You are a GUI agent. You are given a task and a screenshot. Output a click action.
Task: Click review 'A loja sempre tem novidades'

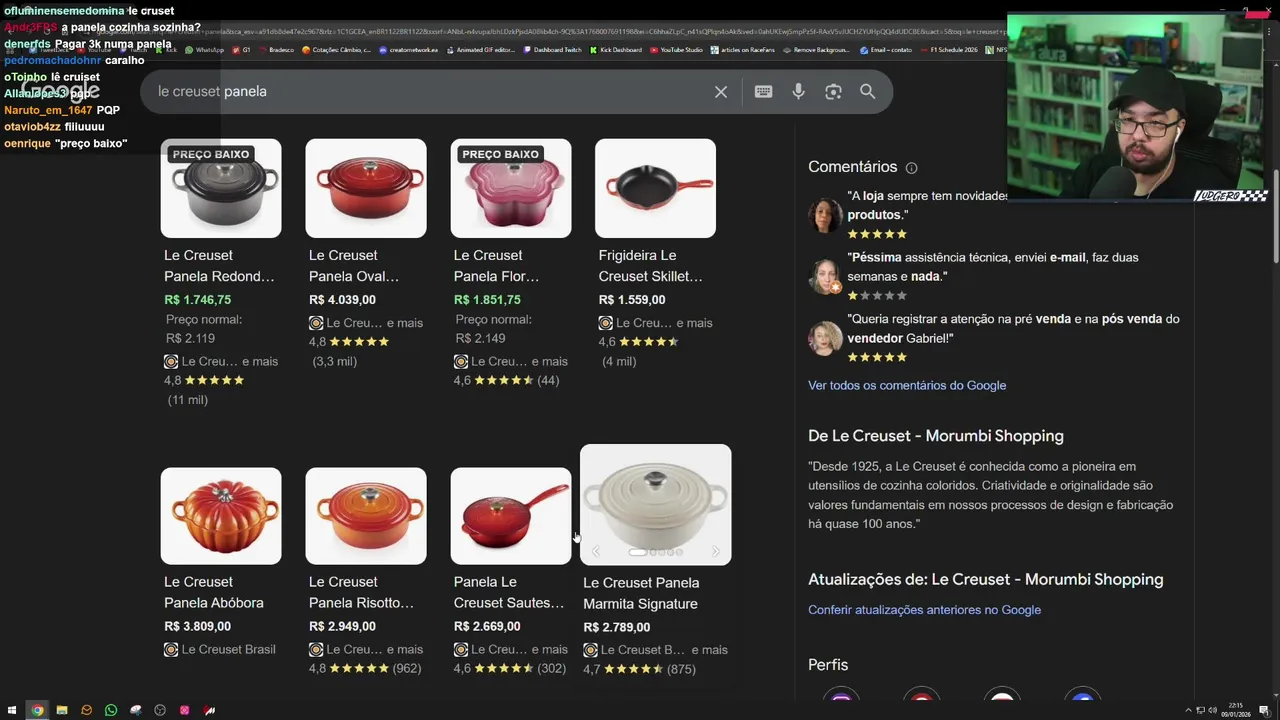[928, 205]
